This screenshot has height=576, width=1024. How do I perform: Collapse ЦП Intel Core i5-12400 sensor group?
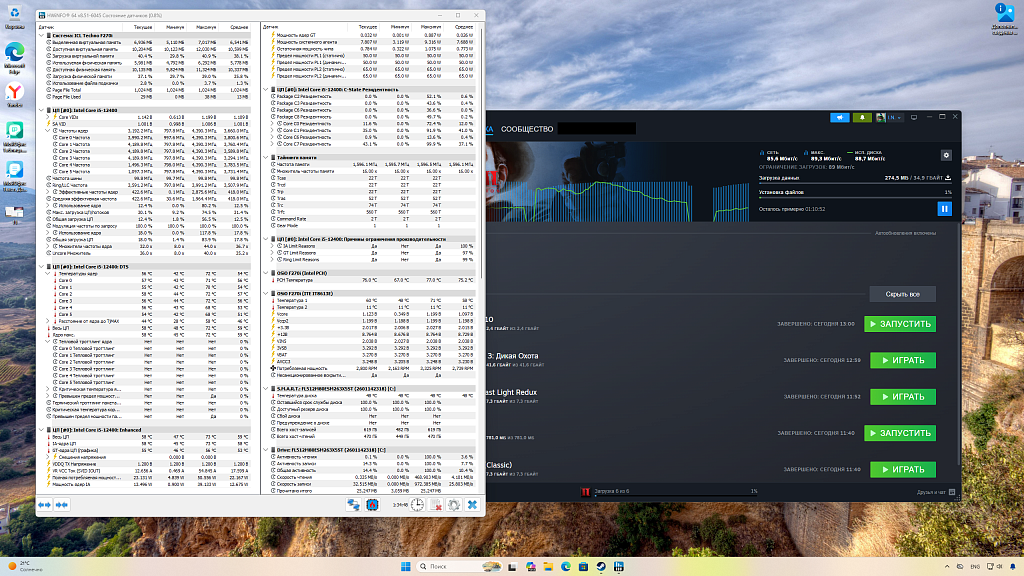pyautogui.click(x=42, y=110)
